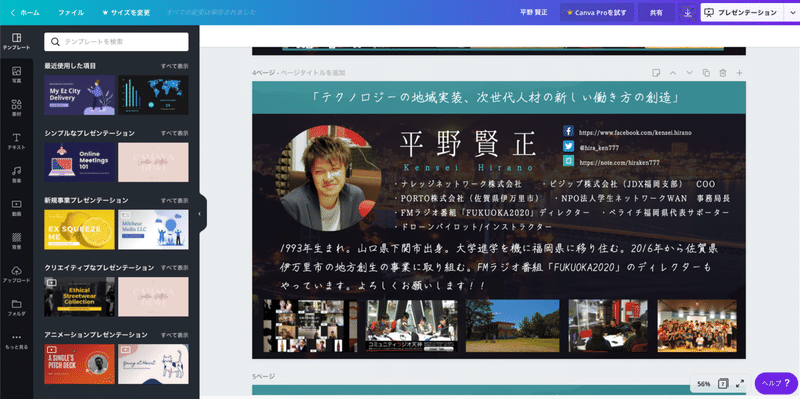Select the video call grid photo on slide

pos(310,326)
